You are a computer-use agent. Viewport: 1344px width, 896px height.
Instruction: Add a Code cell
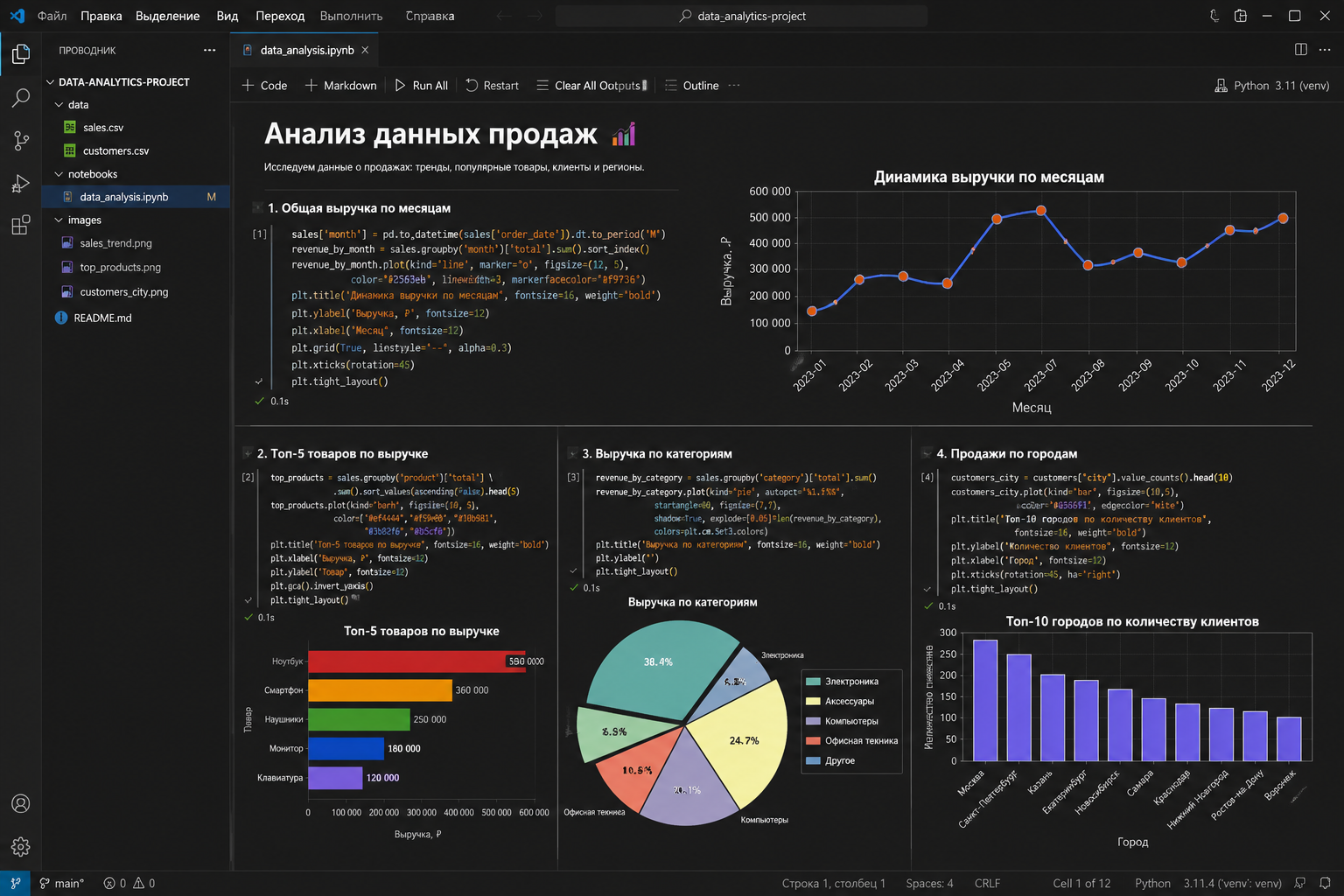[x=264, y=85]
